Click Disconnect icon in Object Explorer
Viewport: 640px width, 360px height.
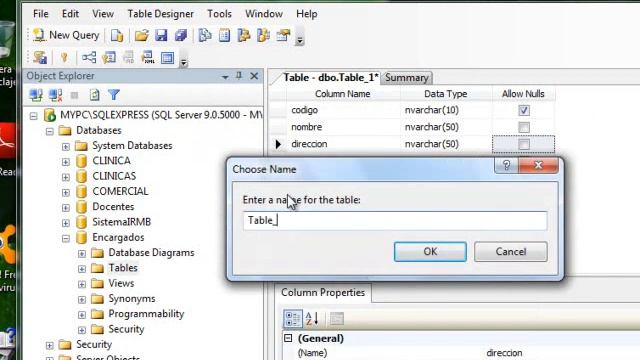(x=56, y=95)
